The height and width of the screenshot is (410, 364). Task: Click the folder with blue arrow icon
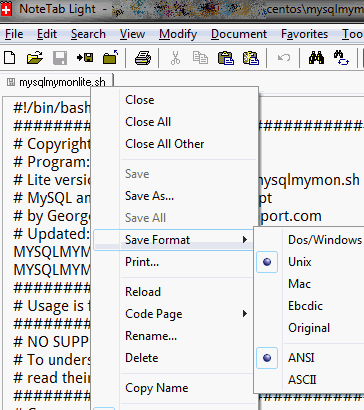point(111,57)
